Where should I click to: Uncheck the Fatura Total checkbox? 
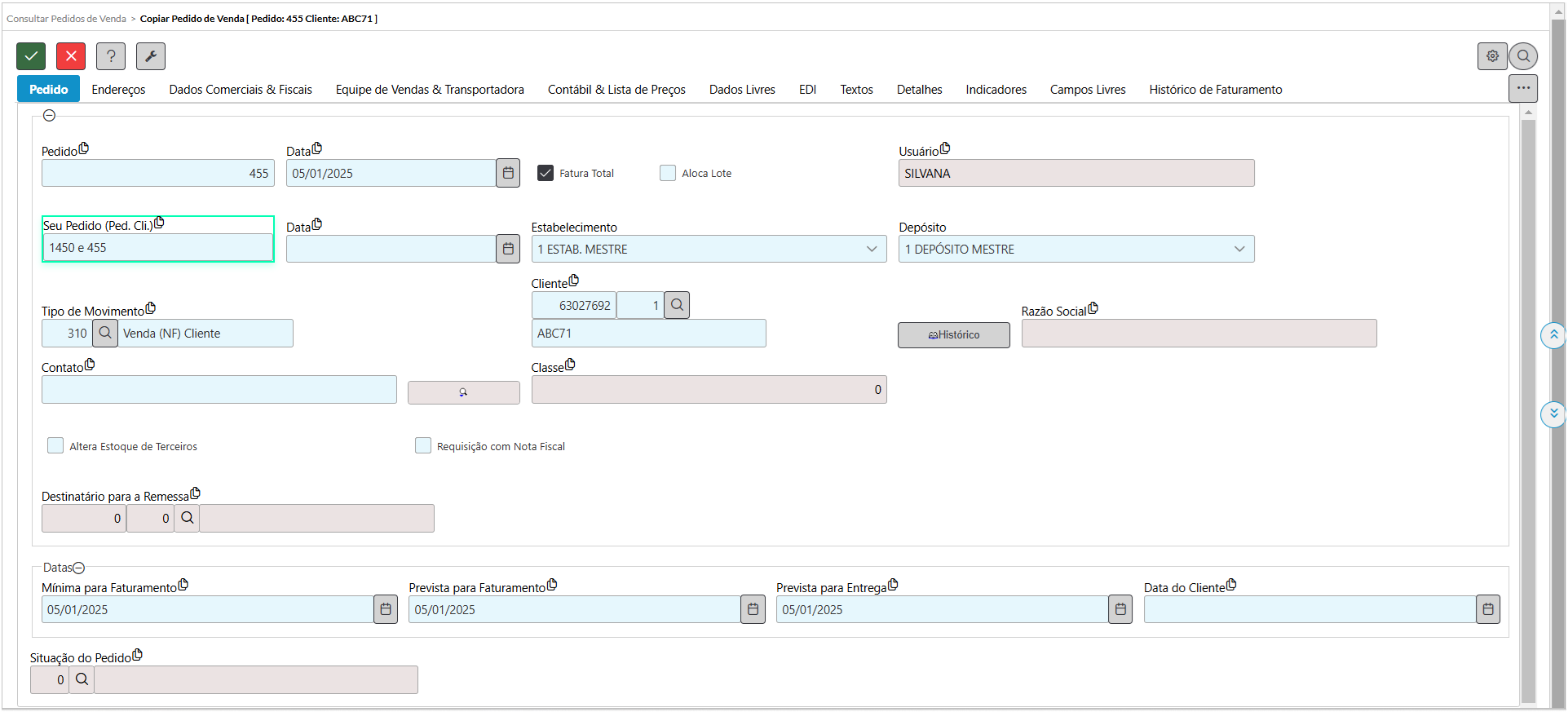tap(545, 173)
